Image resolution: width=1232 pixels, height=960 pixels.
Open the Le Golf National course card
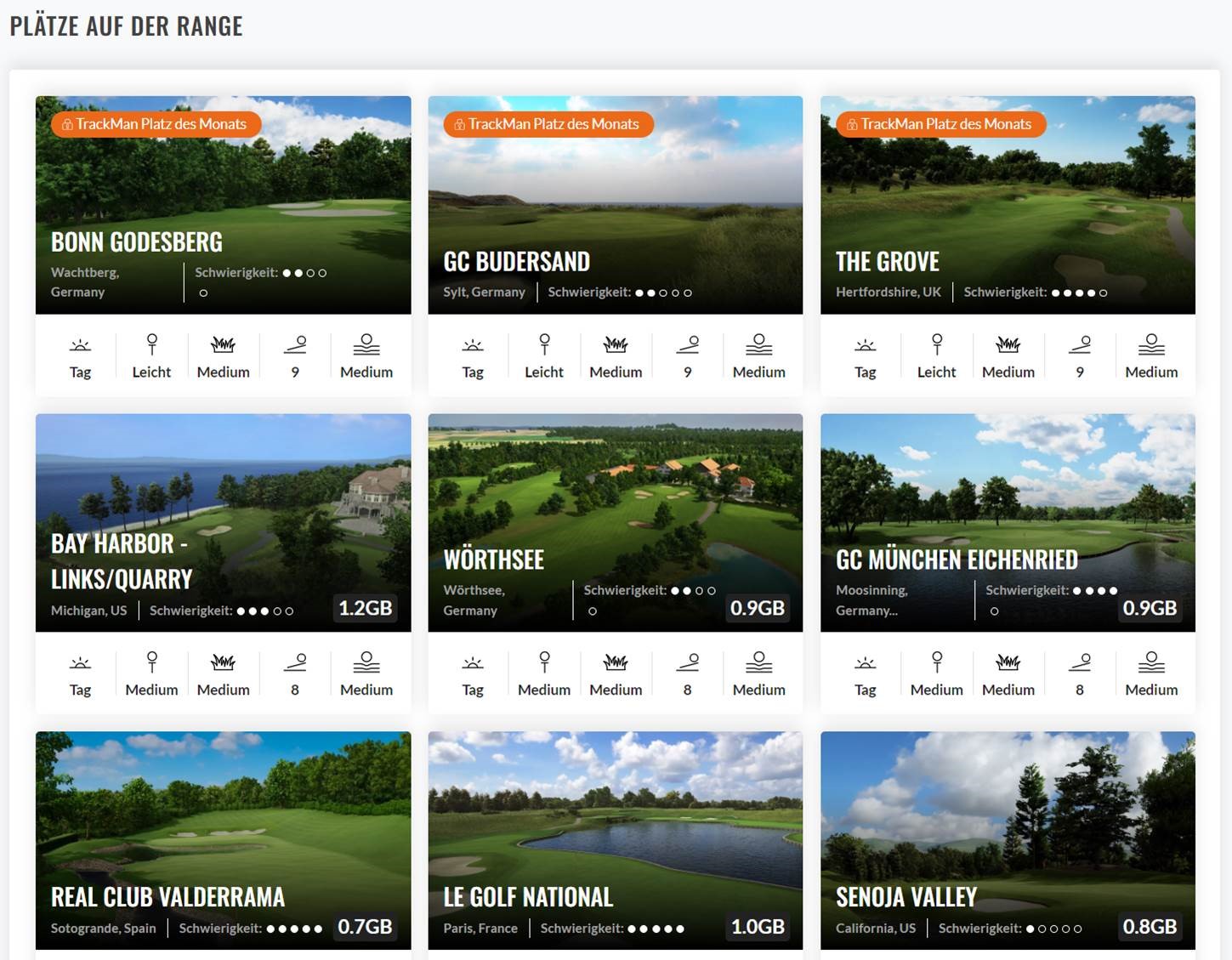coord(616,840)
